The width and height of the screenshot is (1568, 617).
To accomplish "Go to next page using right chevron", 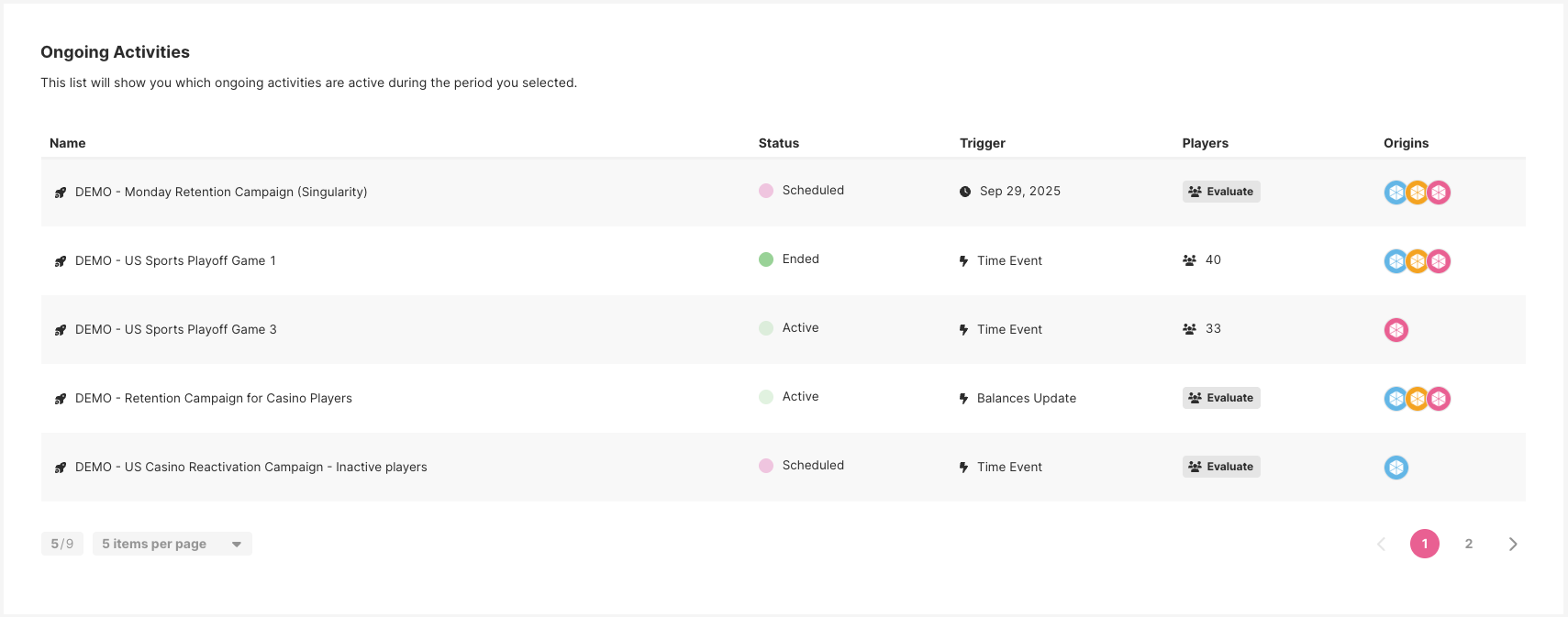I will pos(1512,544).
